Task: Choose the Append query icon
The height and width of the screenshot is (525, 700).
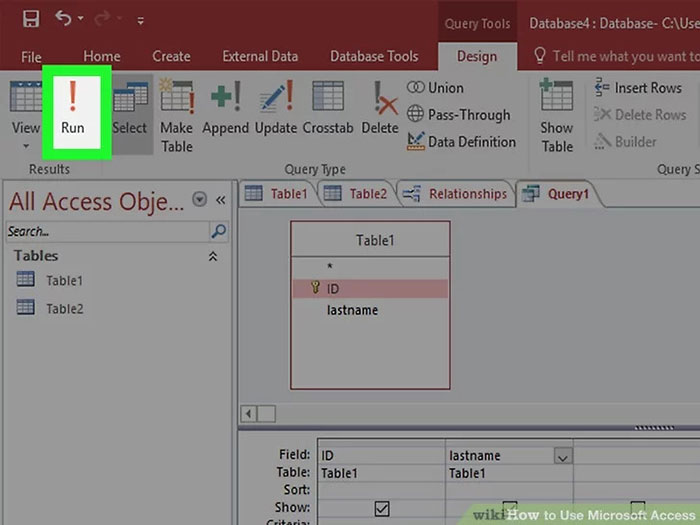Action: 225,108
